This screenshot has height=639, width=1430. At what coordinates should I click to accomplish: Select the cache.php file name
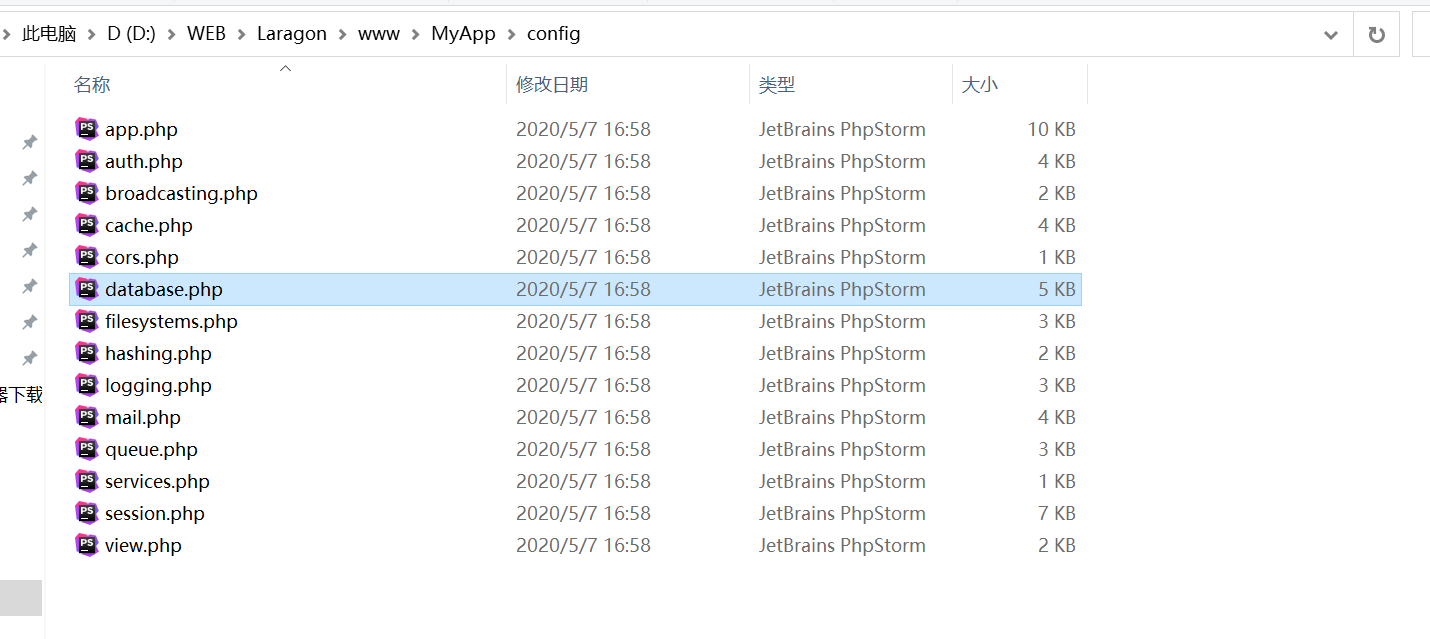tap(149, 225)
